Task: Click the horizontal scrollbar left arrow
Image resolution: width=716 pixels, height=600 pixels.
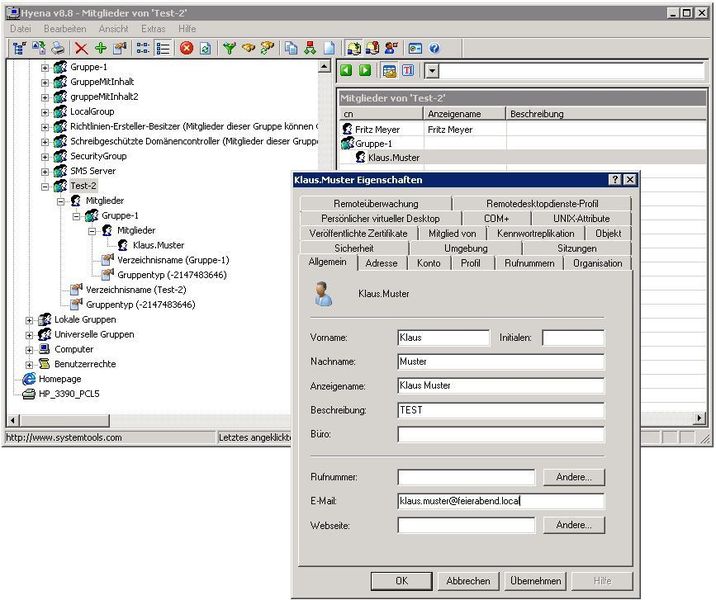Action: coord(13,420)
